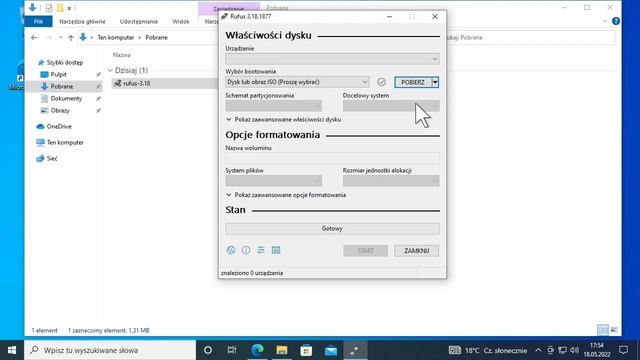Open System plików dropdown
Image resolution: width=640 pixels, height=360 pixels.
(x=273, y=180)
